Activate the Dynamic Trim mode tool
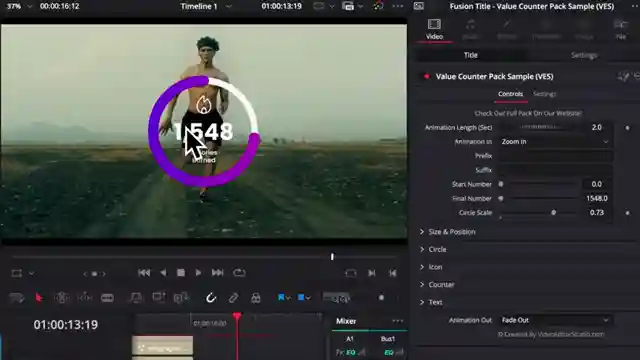 coord(84,298)
